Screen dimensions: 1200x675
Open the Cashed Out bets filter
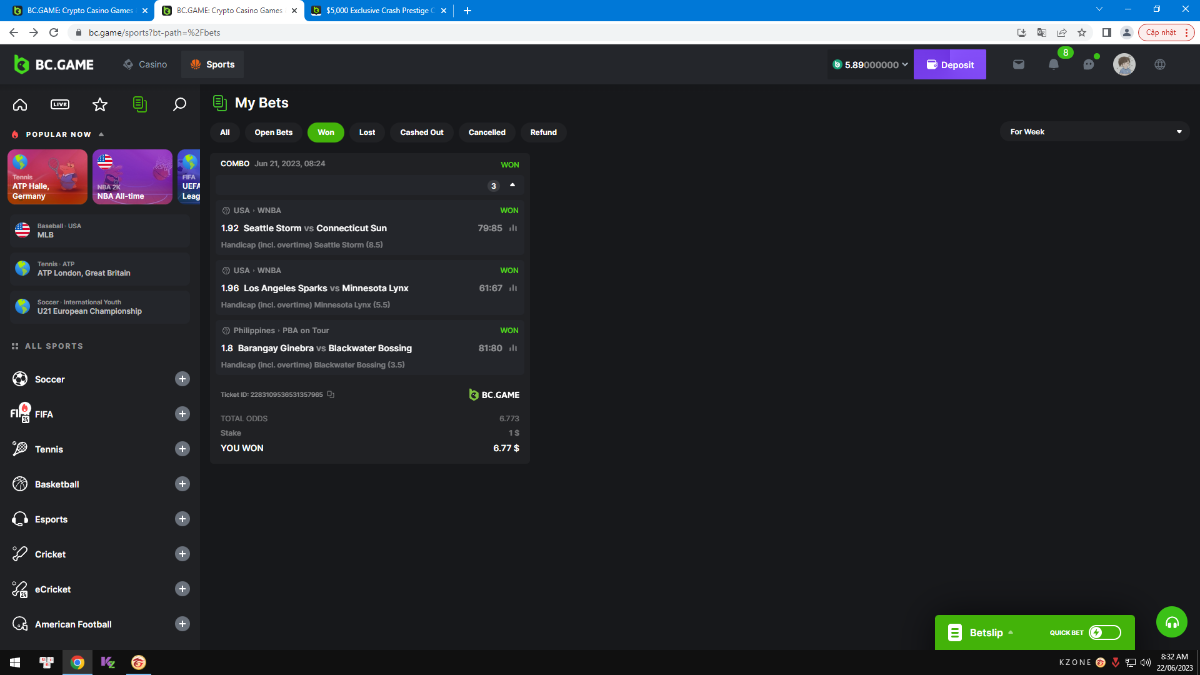tap(421, 132)
